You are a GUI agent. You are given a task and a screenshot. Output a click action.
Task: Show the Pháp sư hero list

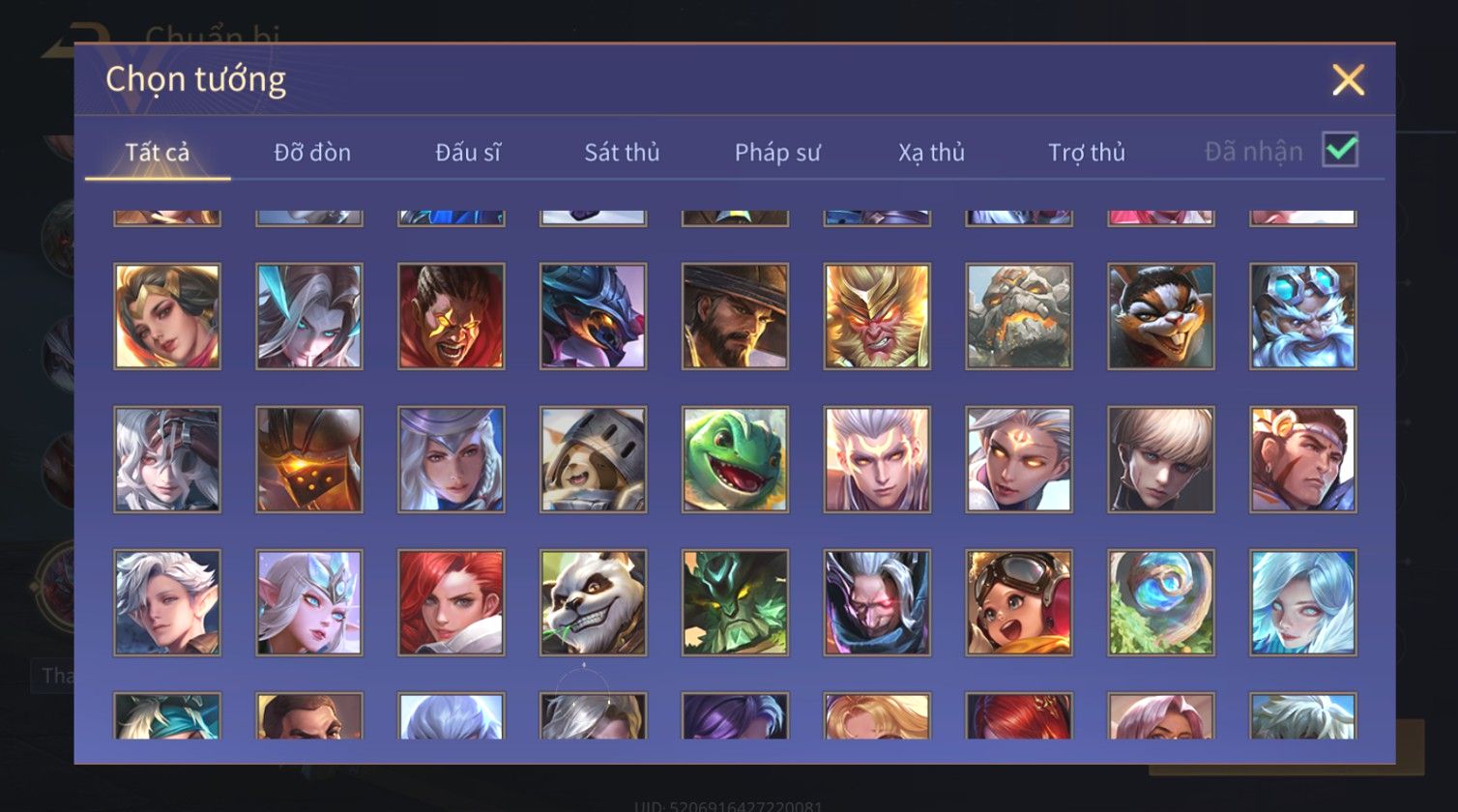pyautogui.click(x=777, y=152)
